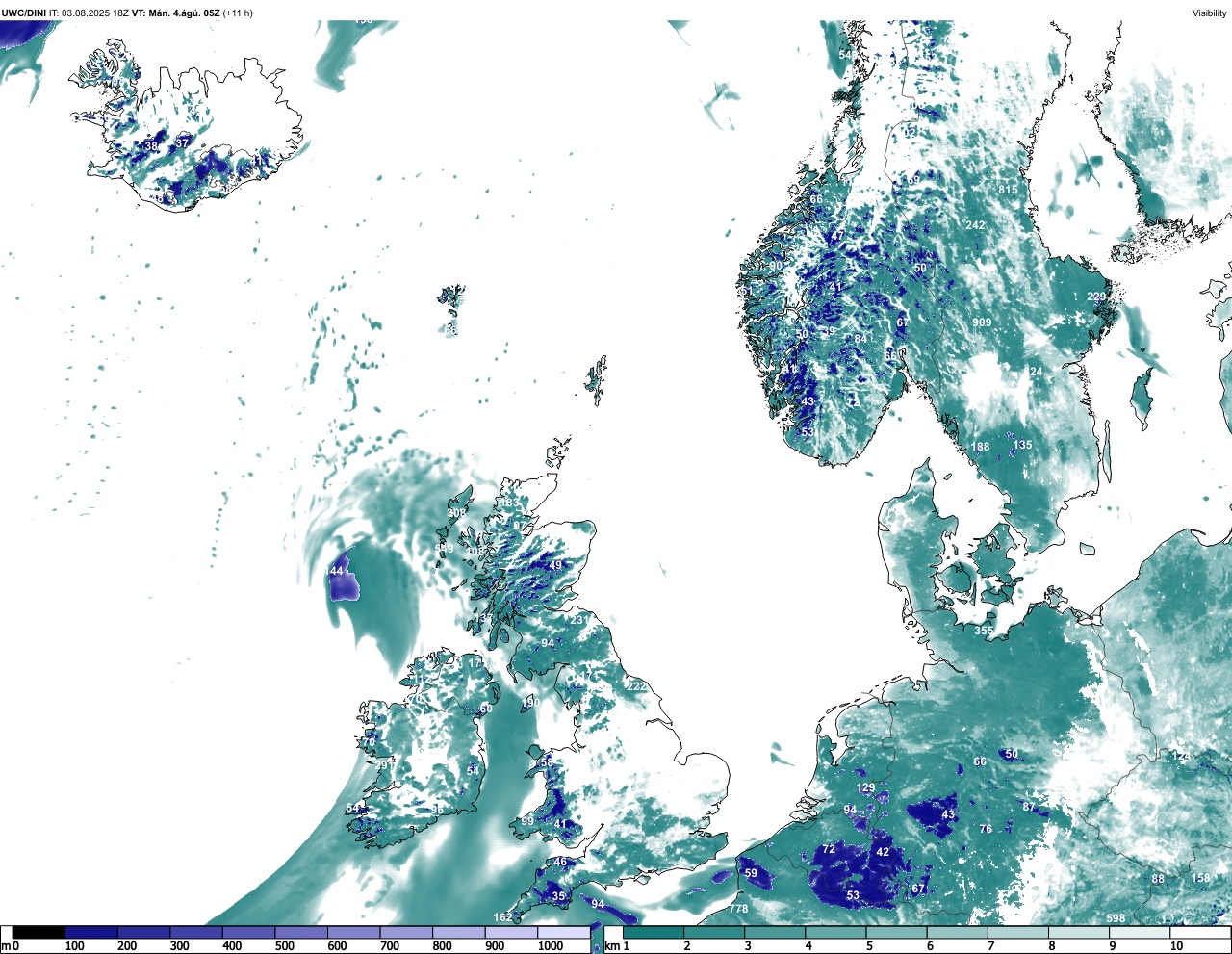Screen dimensions: 1232x954
Task: Click the 242 visibility value on the map
Action: 975,225
